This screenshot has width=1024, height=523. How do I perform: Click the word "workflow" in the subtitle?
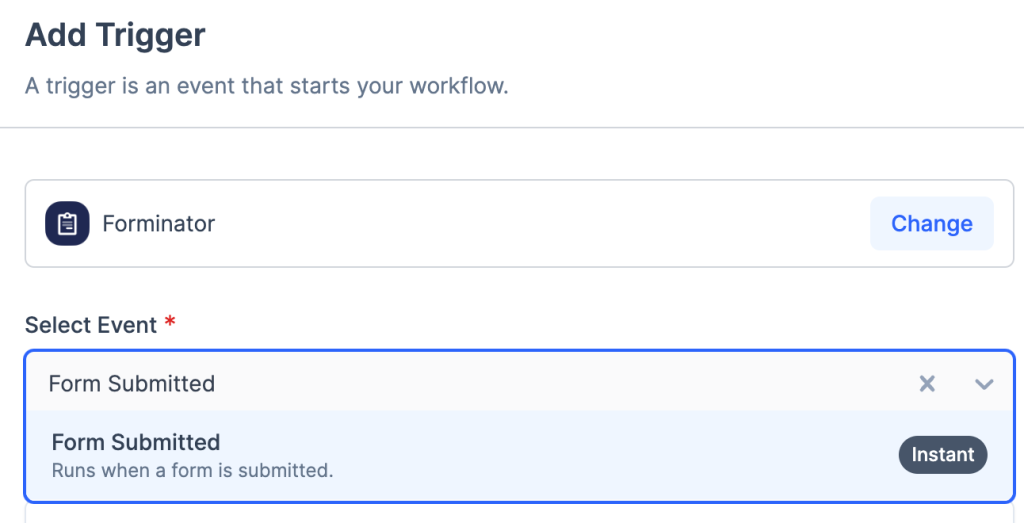coord(461,86)
